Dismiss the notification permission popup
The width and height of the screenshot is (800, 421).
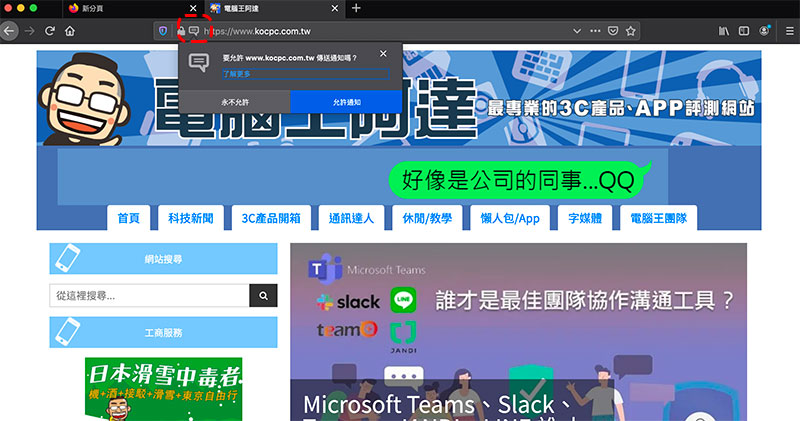(384, 54)
